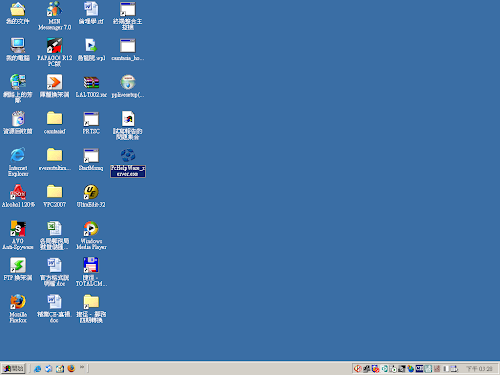This screenshot has width=500, height=375.
Task: Launch MSN Messenger 7.0 shortcut
Action: point(54,9)
